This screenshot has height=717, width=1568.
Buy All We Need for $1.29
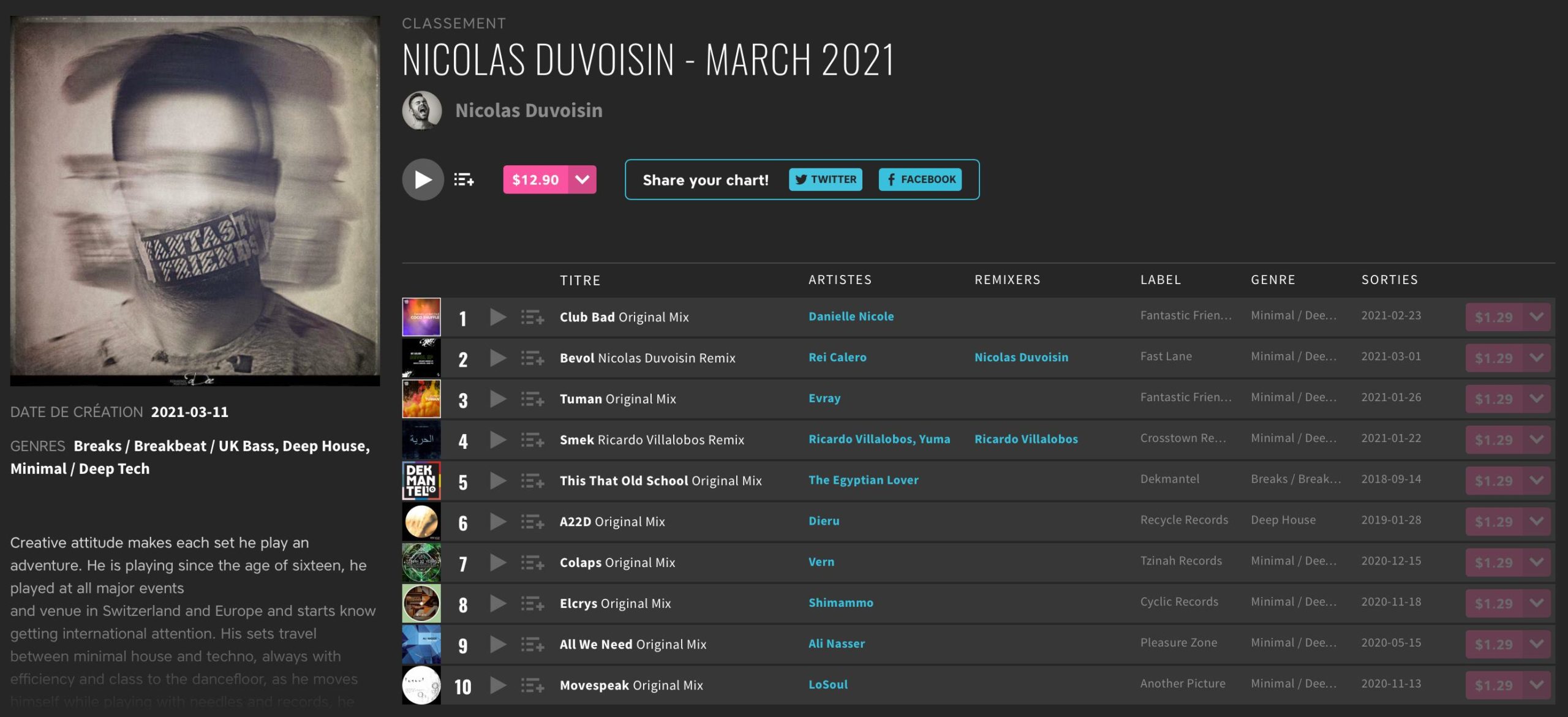pos(1494,644)
